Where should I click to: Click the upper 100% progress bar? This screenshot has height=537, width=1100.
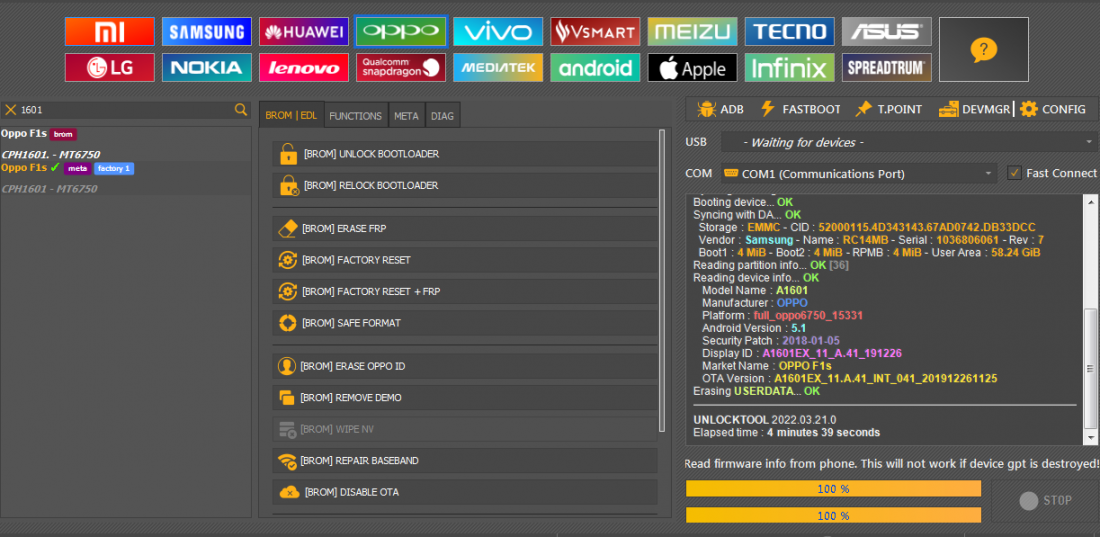click(x=833, y=489)
